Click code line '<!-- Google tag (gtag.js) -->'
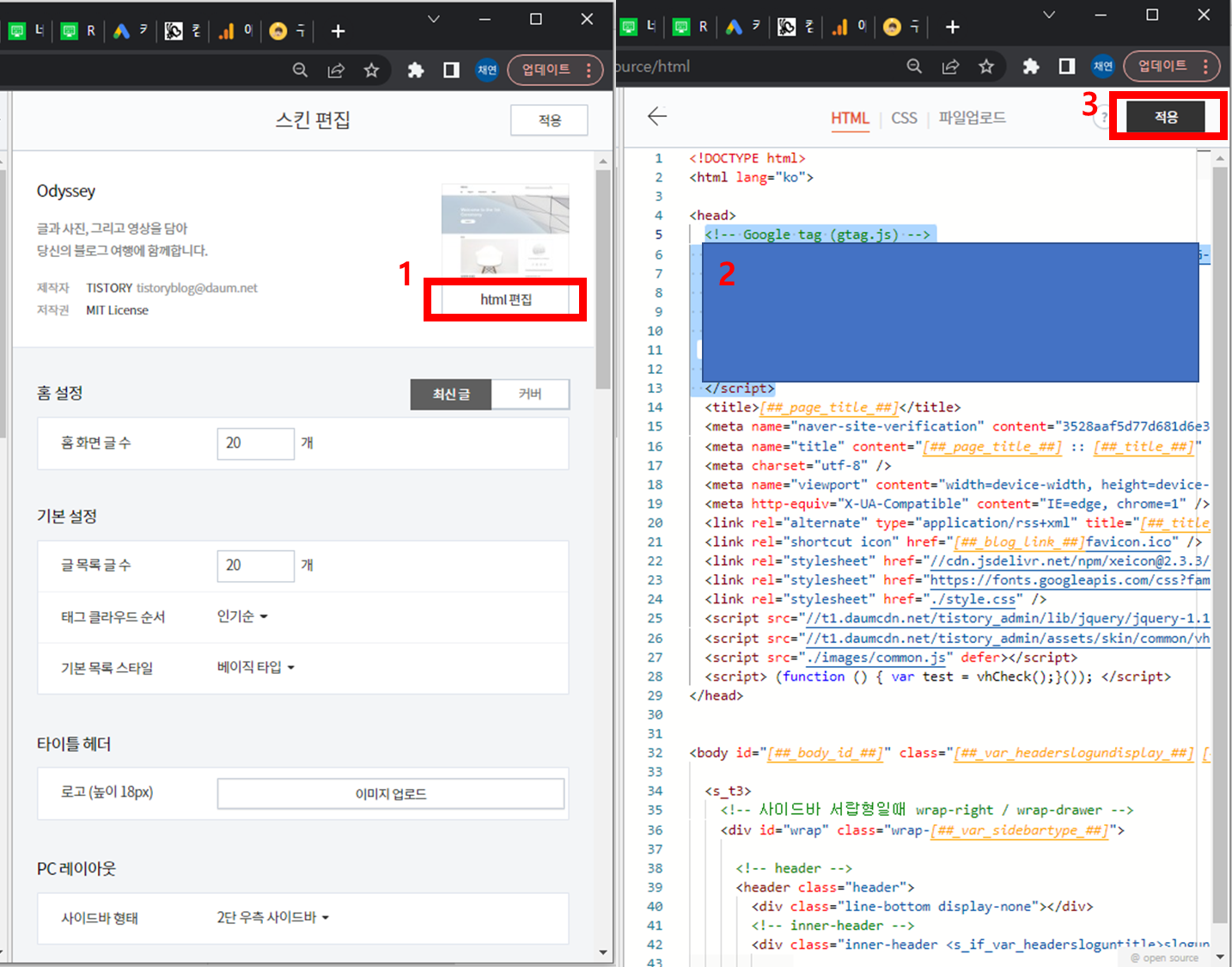The height and width of the screenshot is (967, 1232). click(817, 235)
